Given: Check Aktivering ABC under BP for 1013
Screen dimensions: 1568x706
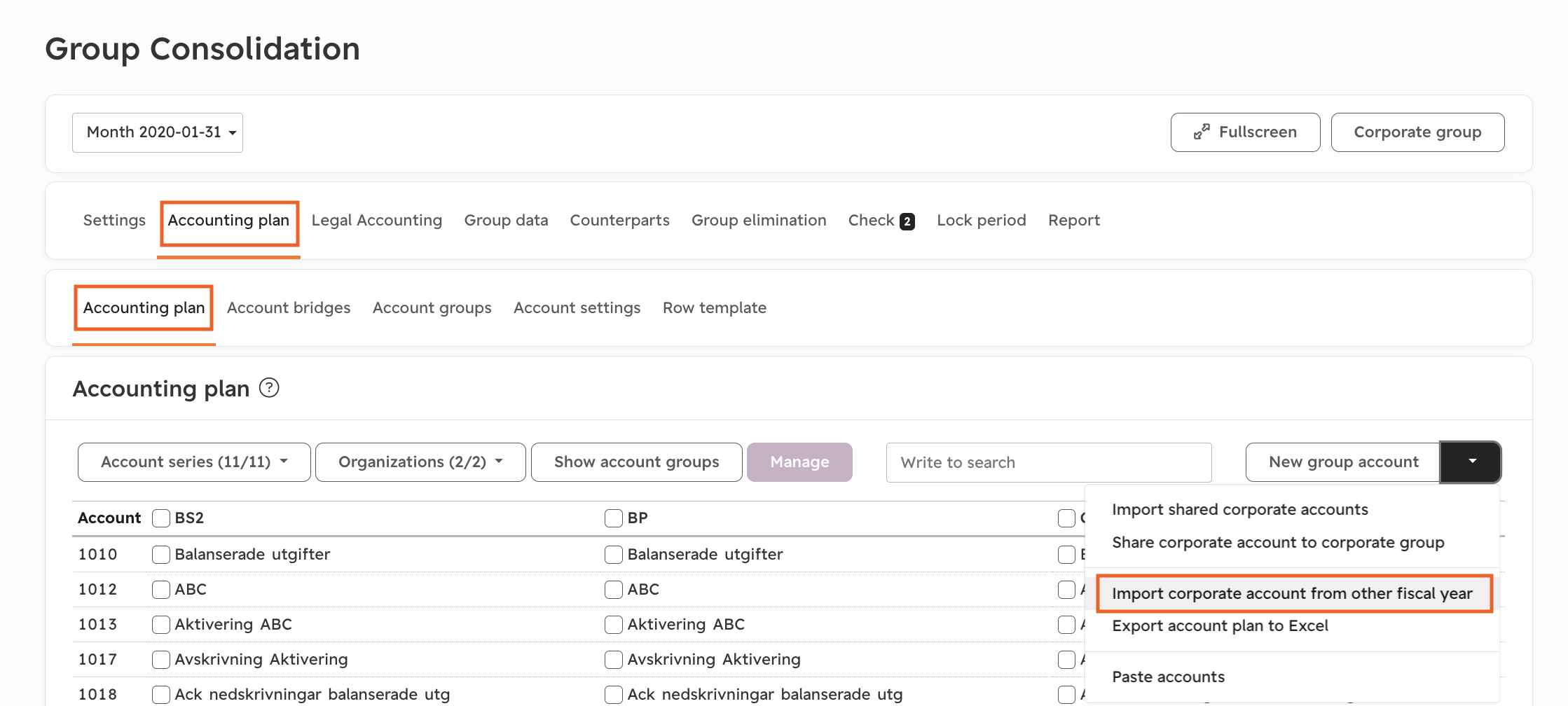Looking at the screenshot, I should pyautogui.click(x=614, y=625).
